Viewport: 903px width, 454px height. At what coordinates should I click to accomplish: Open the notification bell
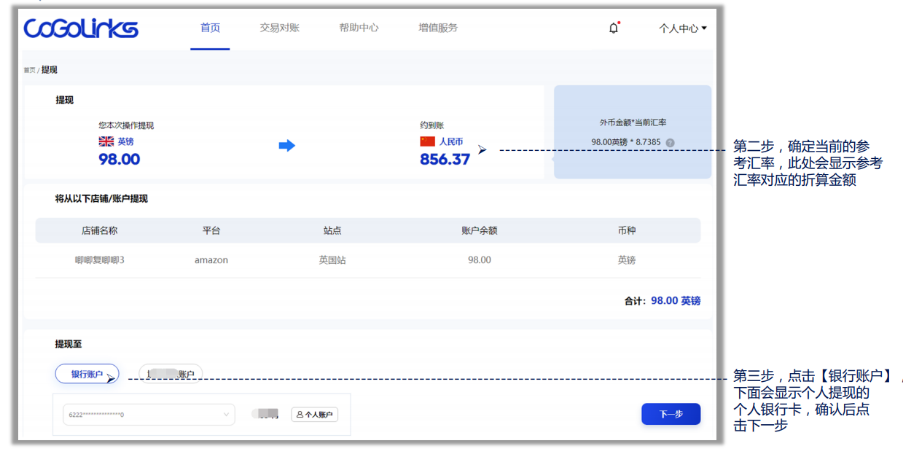click(613, 28)
